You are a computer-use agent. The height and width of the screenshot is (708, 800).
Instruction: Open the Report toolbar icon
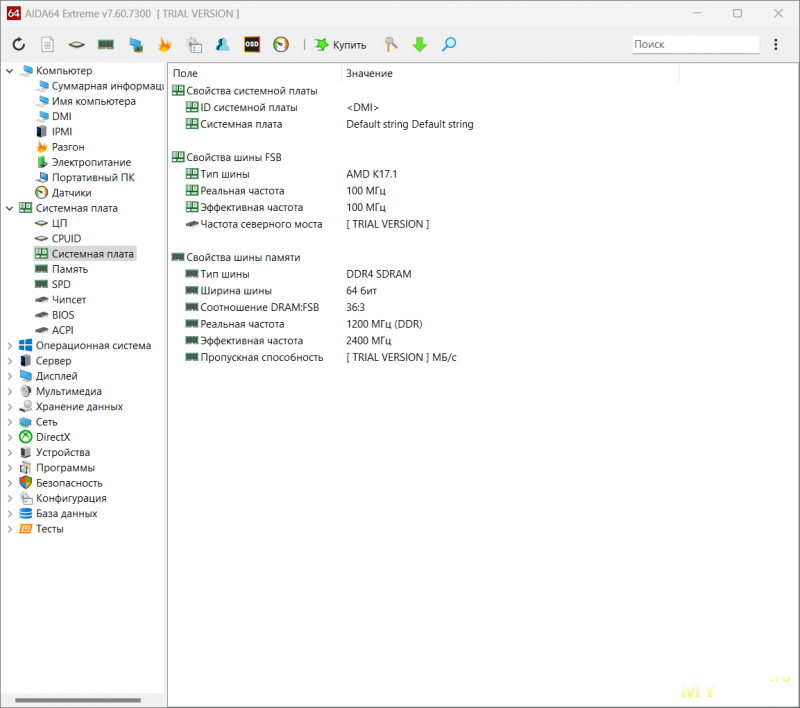pyautogui.click(x=47, y=44)
